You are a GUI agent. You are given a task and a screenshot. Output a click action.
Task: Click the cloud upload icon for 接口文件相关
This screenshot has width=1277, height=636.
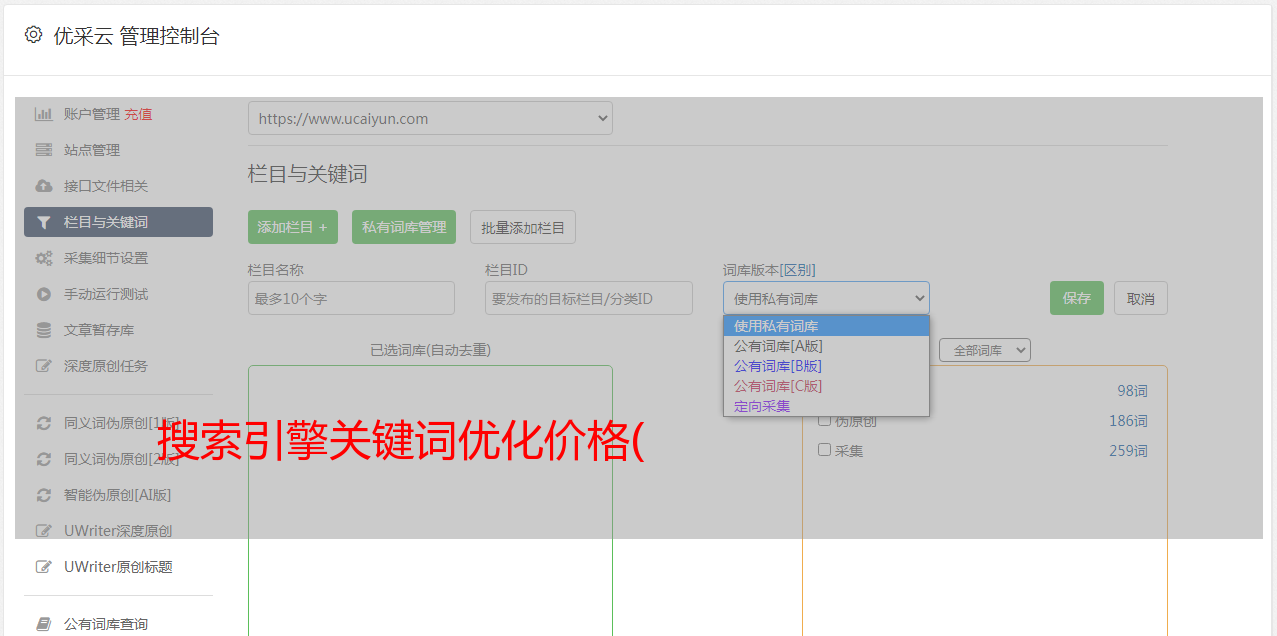coord(44,186)
